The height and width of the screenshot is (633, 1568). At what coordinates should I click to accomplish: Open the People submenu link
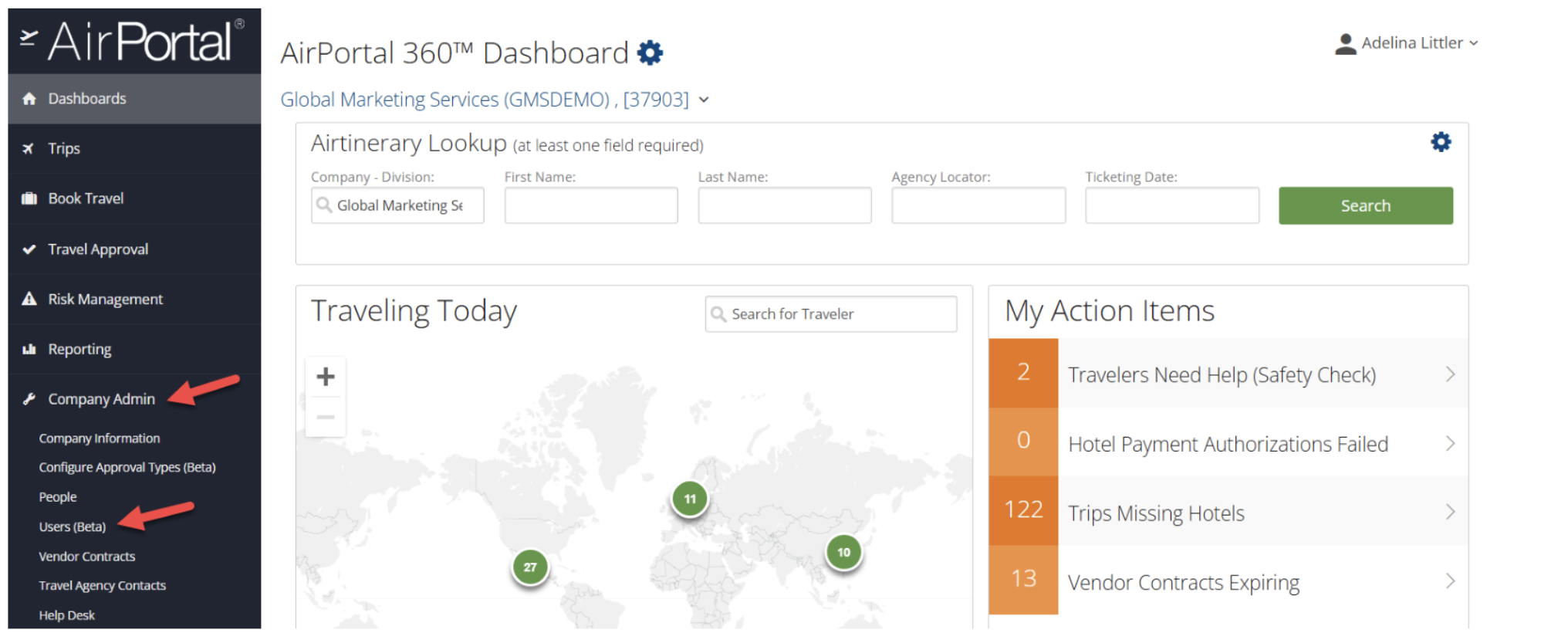[58, 497]
